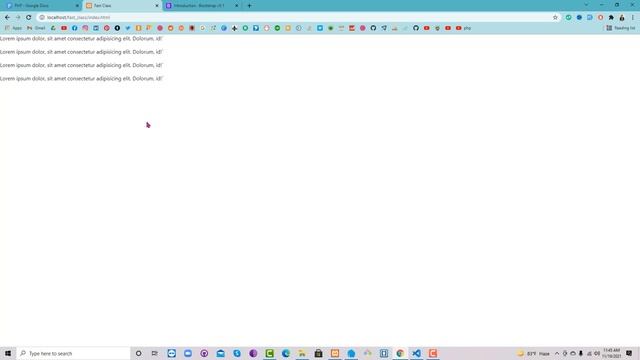Click the first Lorem ipsum paragraph

(x=81, y=39)
